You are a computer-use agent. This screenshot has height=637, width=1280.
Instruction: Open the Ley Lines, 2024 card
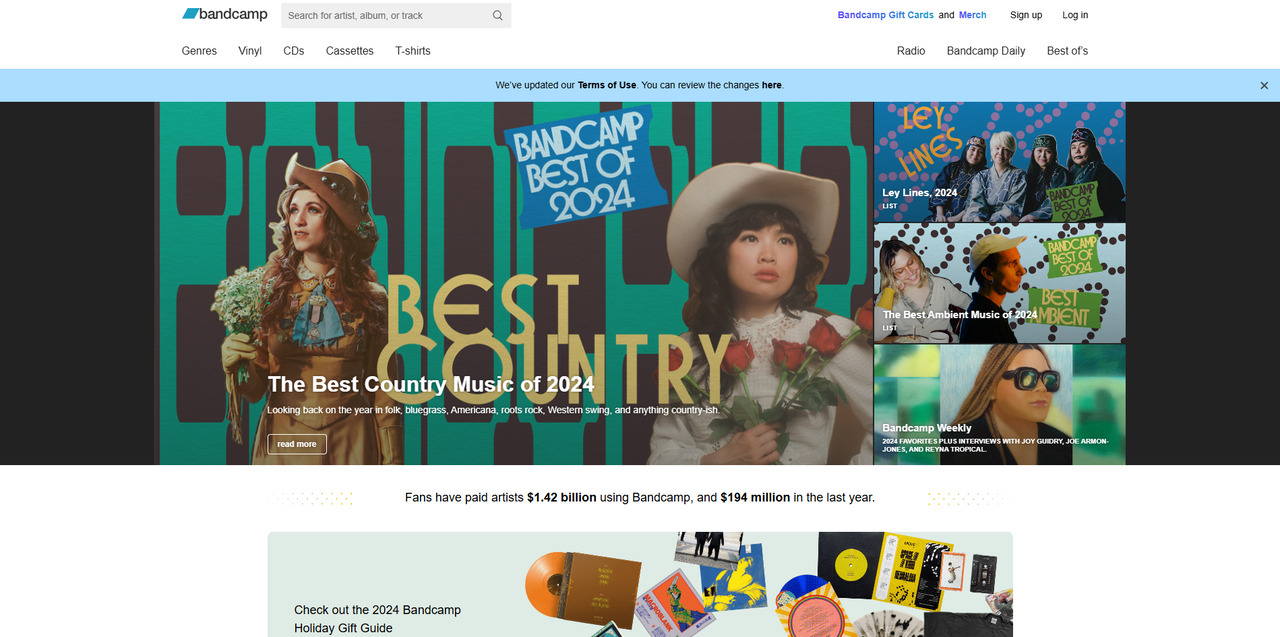1000,162
